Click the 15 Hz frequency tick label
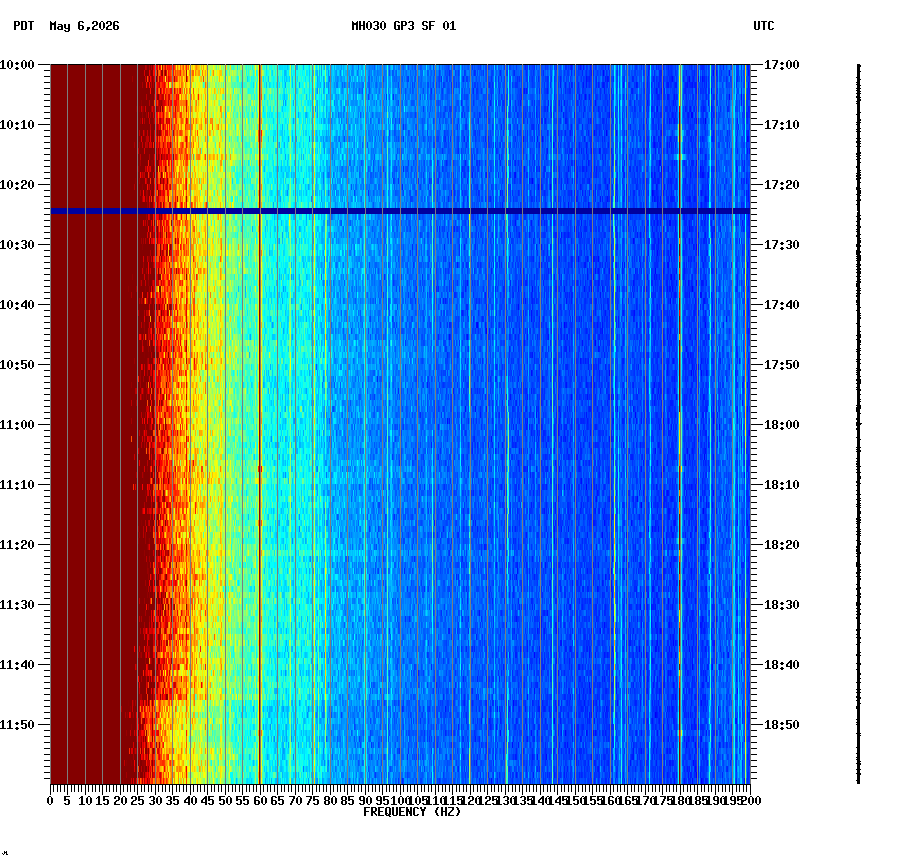The height and width of the screenshot is (864, 902). coord(103,801)
